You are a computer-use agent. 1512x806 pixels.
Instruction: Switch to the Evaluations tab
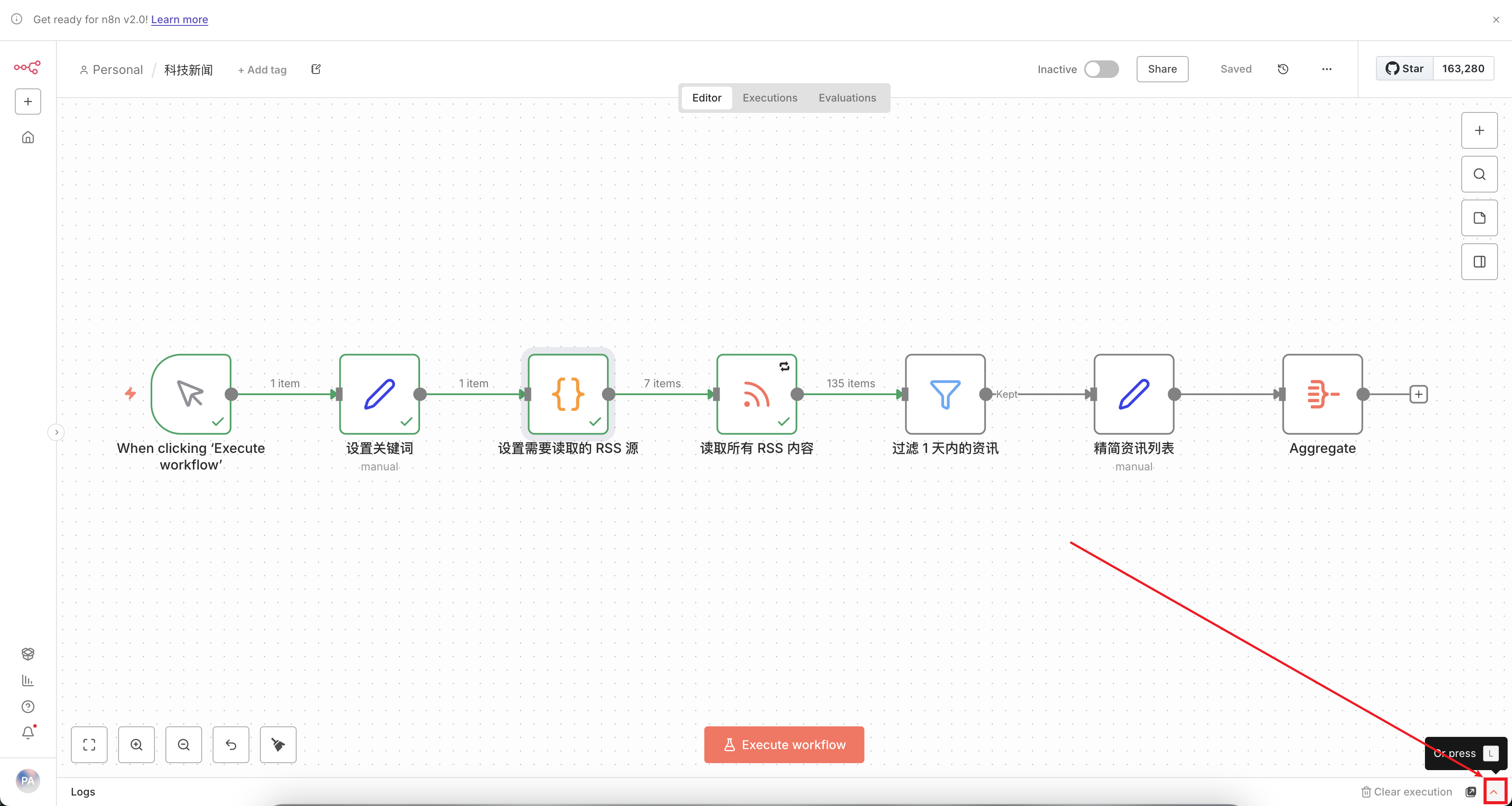(x=847, y=98)
